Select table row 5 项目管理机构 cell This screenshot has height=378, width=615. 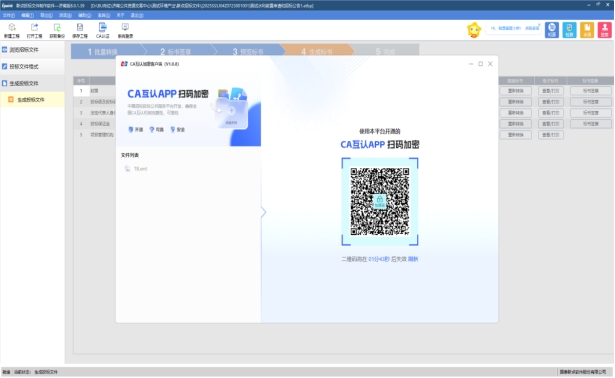[102, 134]
